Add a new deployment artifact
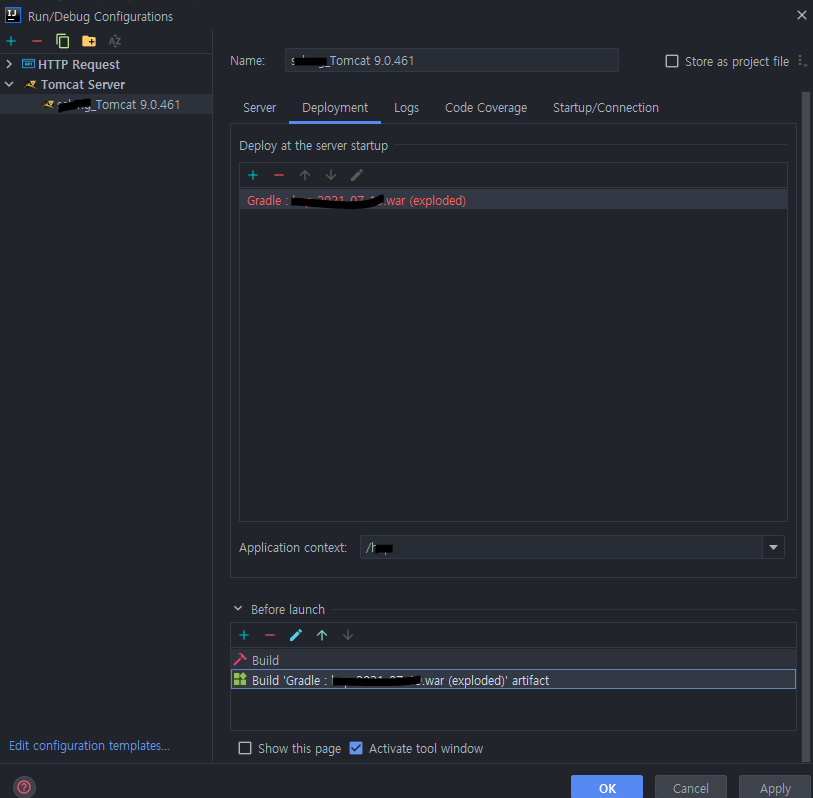 [x=252, y=175]
